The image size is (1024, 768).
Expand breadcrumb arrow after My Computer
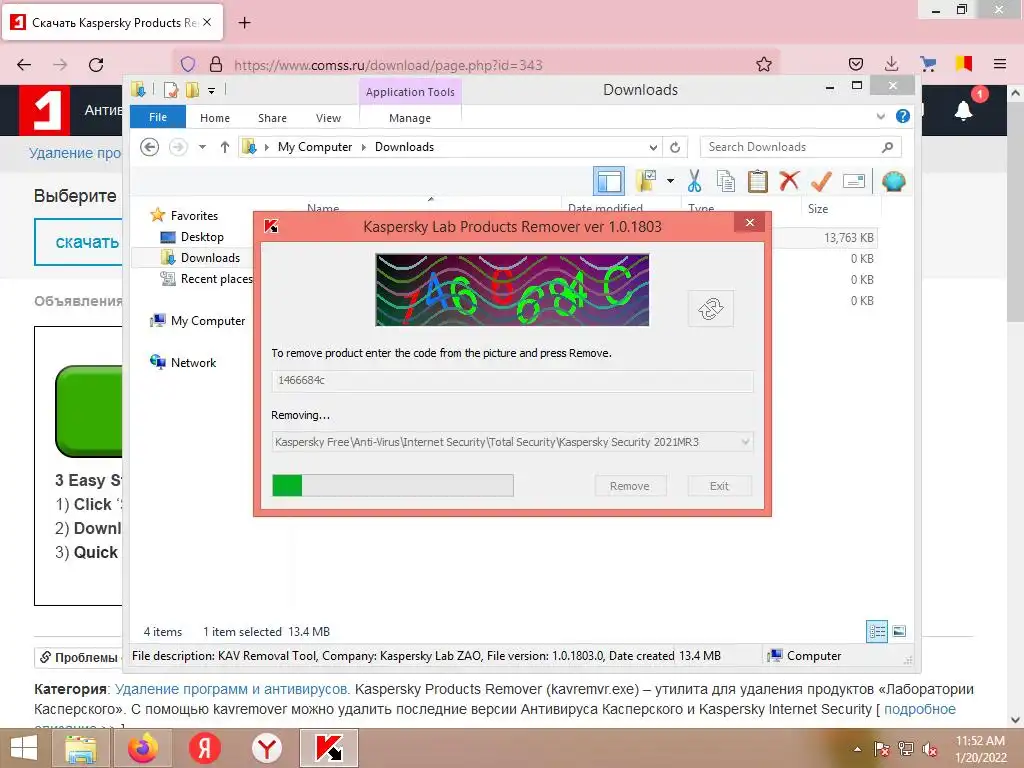click(x=364, y=147)
